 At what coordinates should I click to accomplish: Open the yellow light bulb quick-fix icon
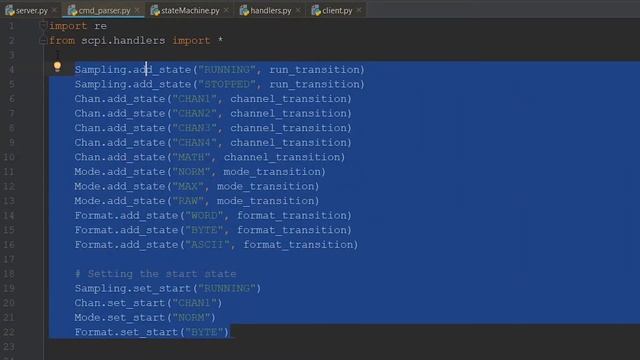[x=57, y=67]
